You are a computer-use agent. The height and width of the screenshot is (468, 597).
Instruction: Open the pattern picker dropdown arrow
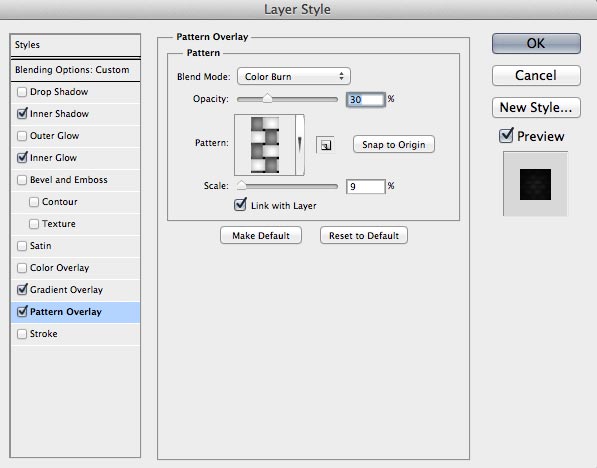[300, 145]
